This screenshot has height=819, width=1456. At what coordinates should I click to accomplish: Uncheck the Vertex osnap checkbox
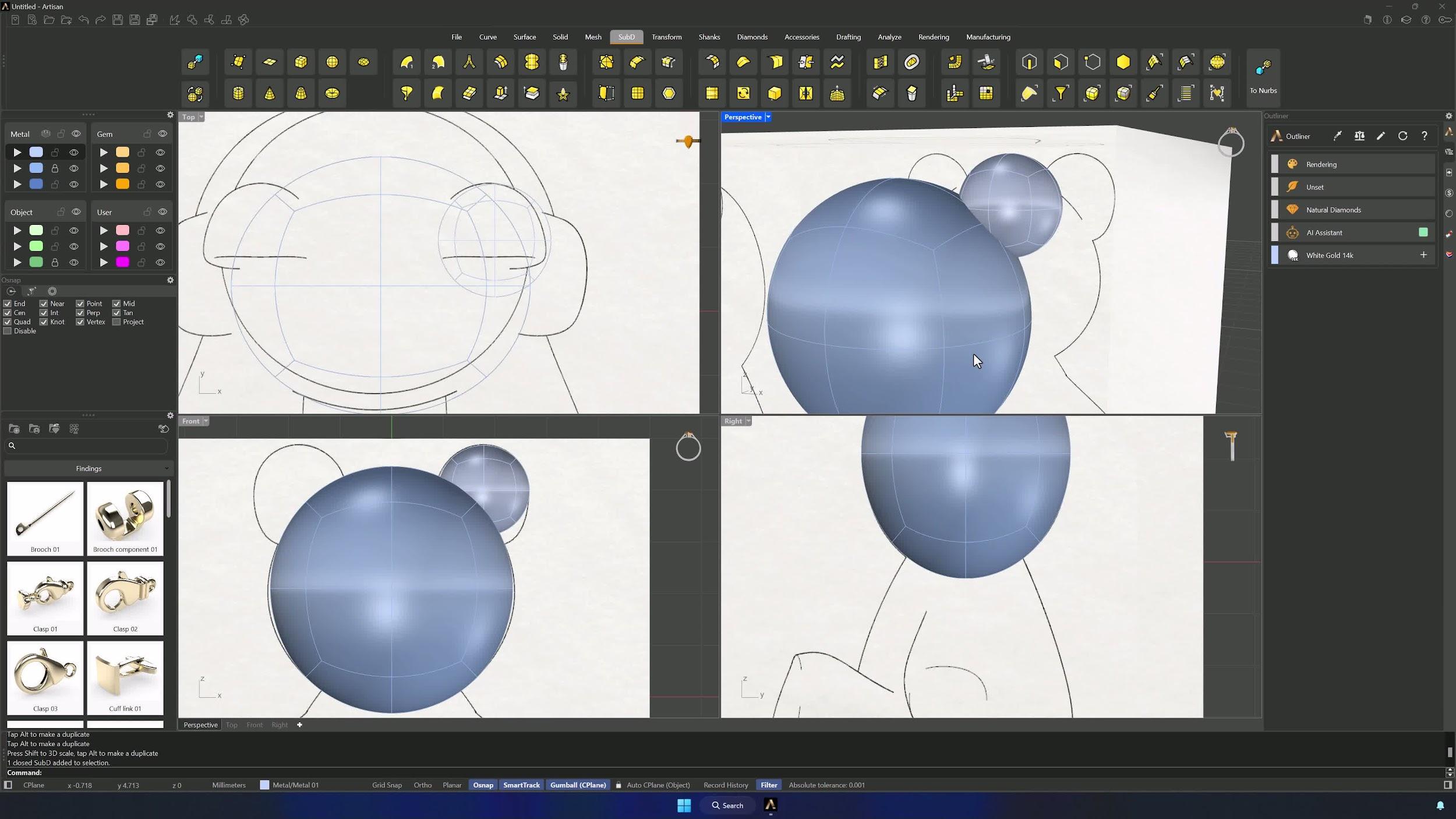coord(80,322)
